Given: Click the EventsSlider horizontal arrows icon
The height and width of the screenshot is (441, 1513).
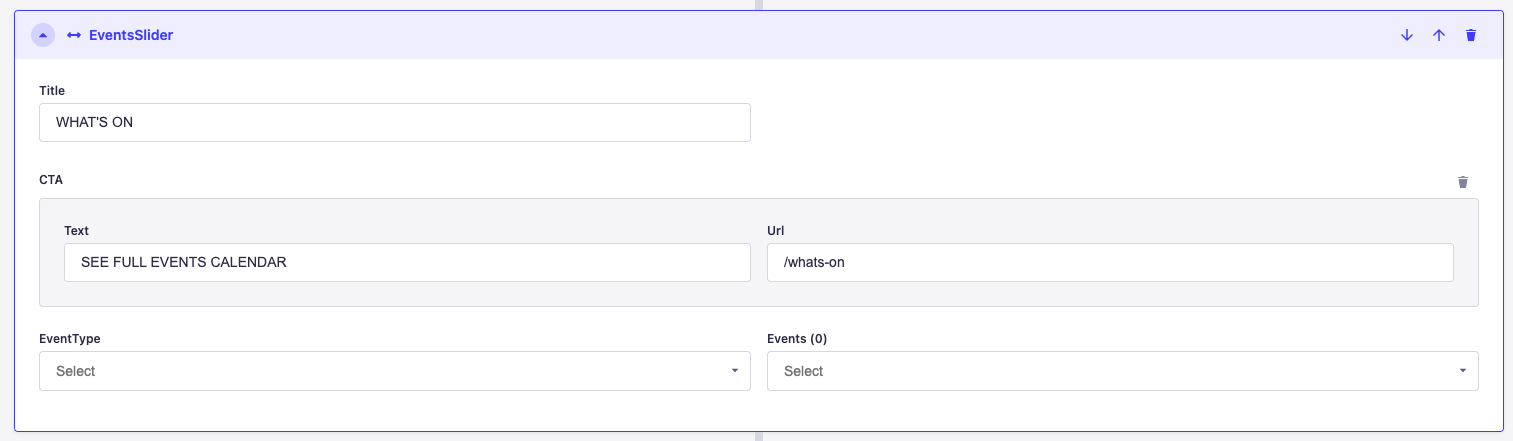Looking at the screenshot, I should [74, 35].
